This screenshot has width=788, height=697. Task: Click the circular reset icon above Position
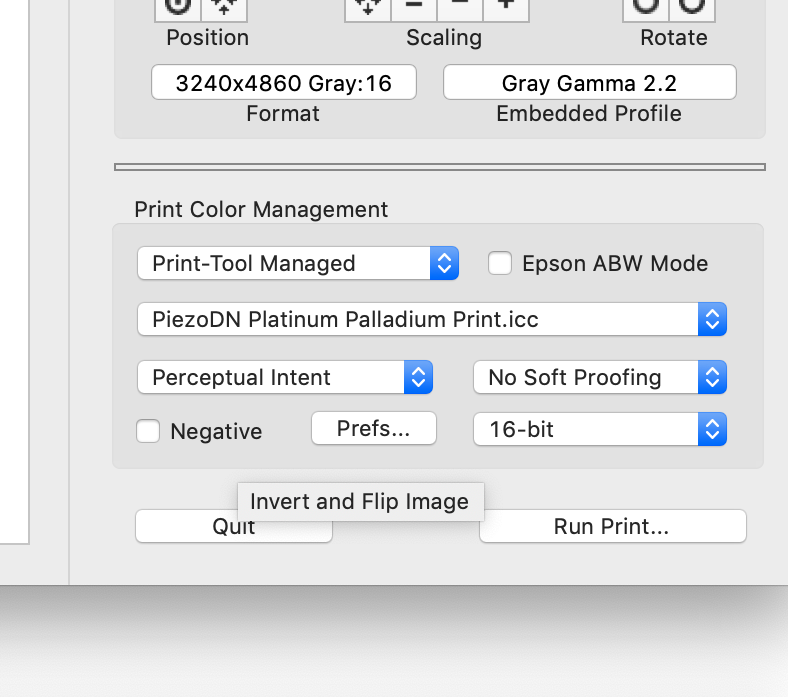point(177,7)
